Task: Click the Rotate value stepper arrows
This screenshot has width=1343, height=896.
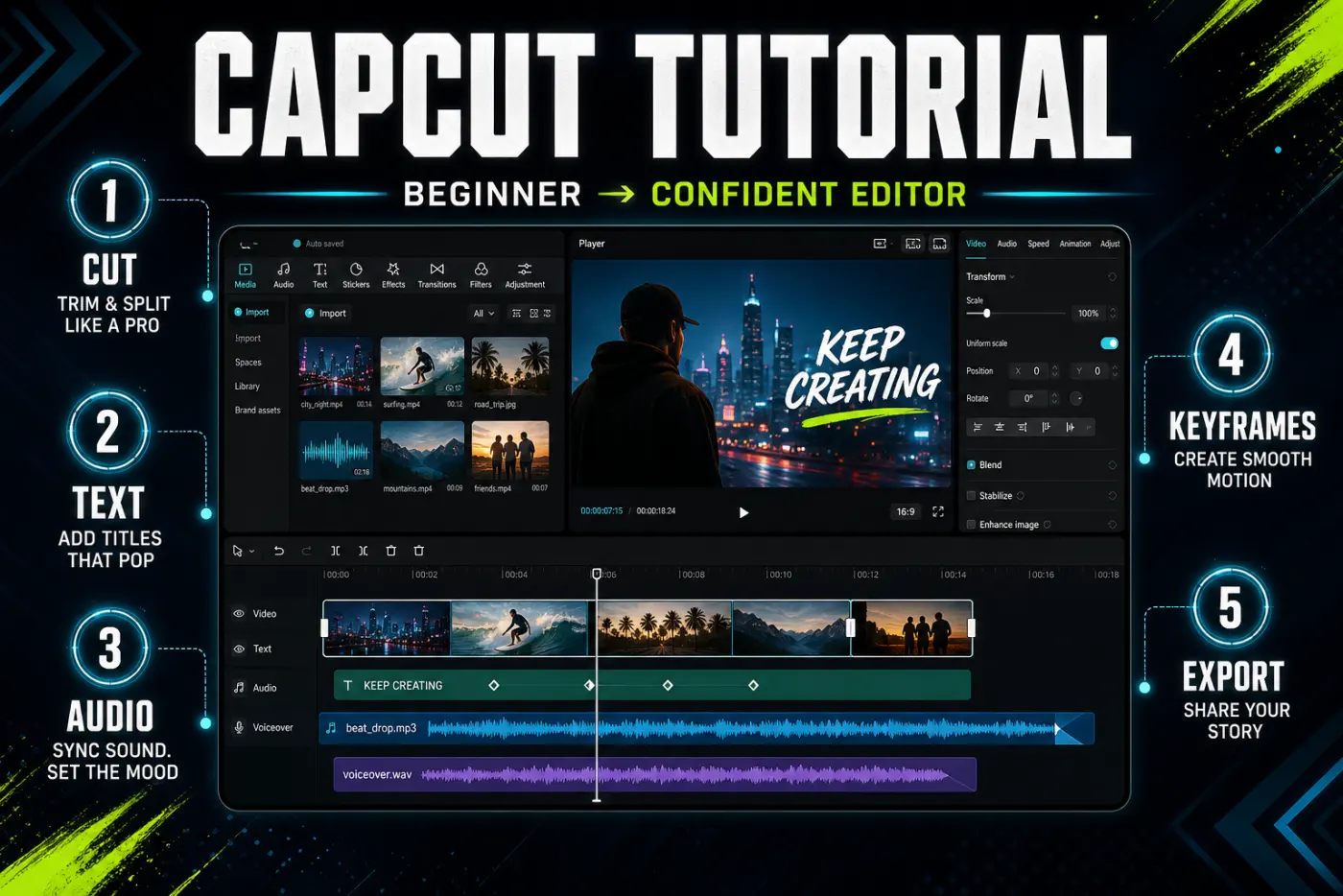Action: click(x=1055, y=398)
